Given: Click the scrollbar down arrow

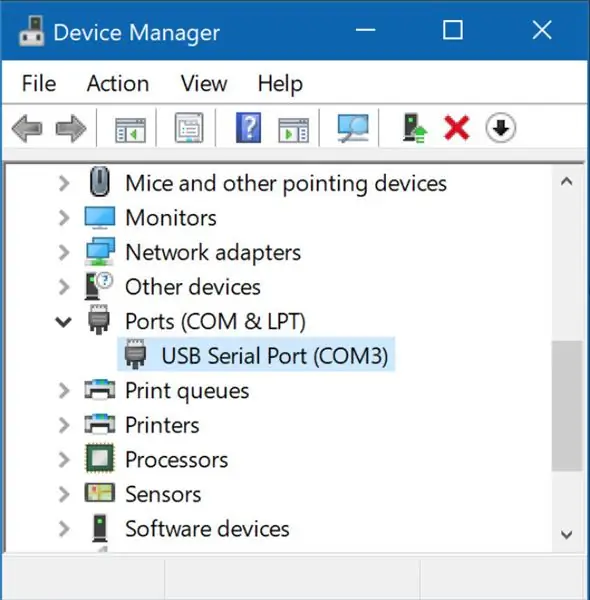Looking at the screenshot, I should tap(567, 534).
